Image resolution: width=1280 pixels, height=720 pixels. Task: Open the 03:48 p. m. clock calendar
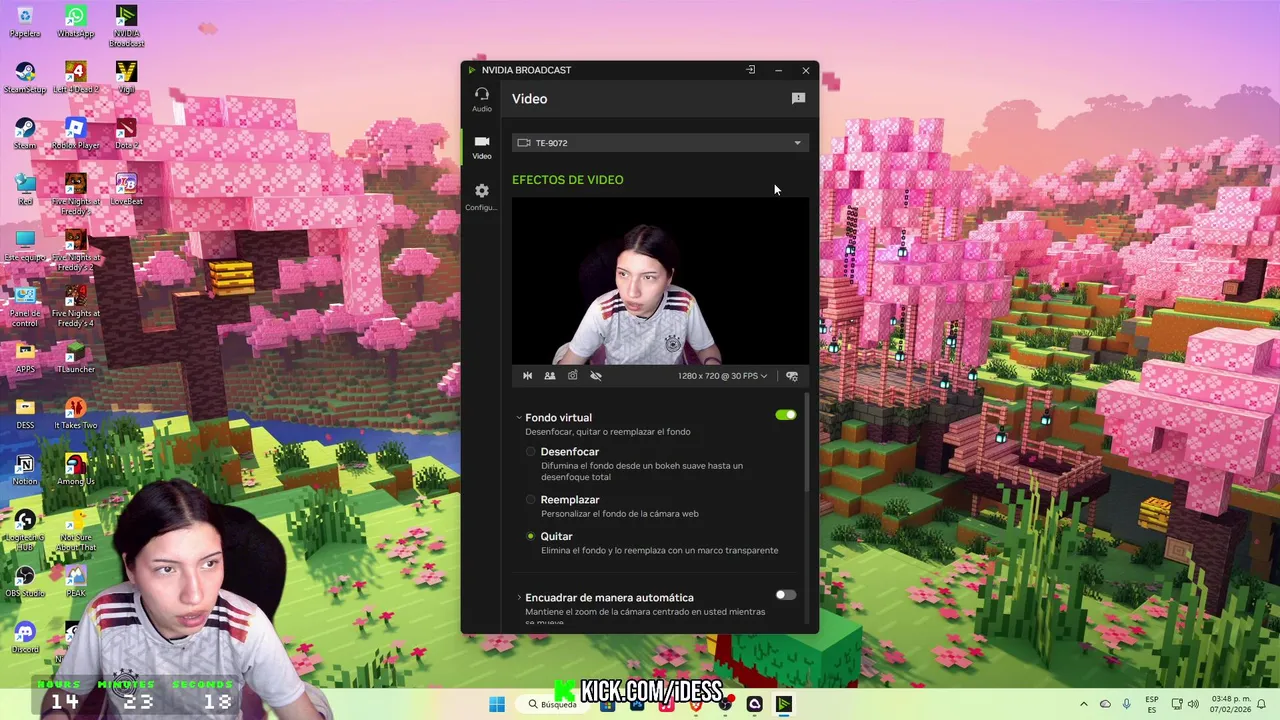coord(1229,704)
